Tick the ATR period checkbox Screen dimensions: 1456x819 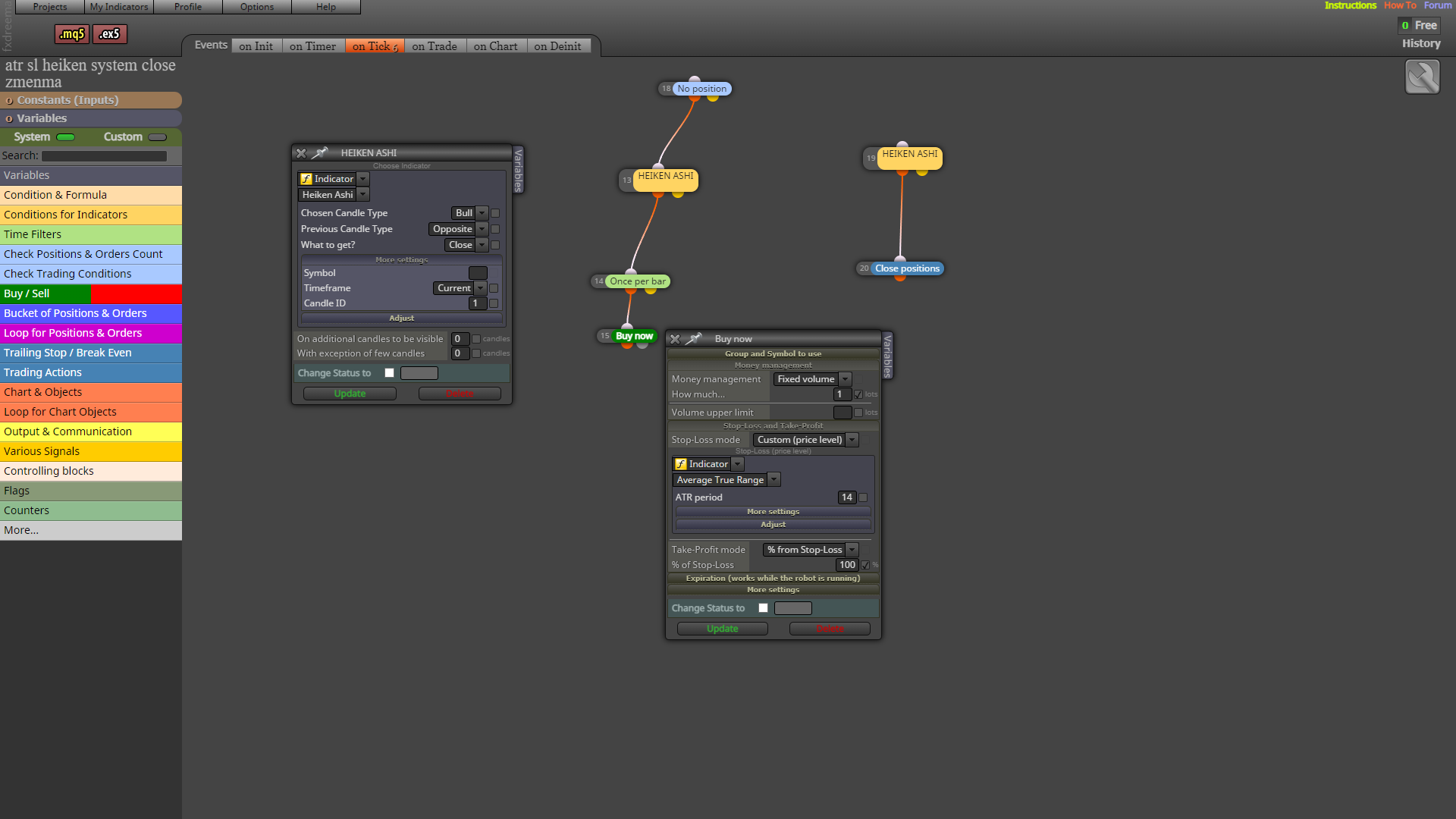coord(863,497)
